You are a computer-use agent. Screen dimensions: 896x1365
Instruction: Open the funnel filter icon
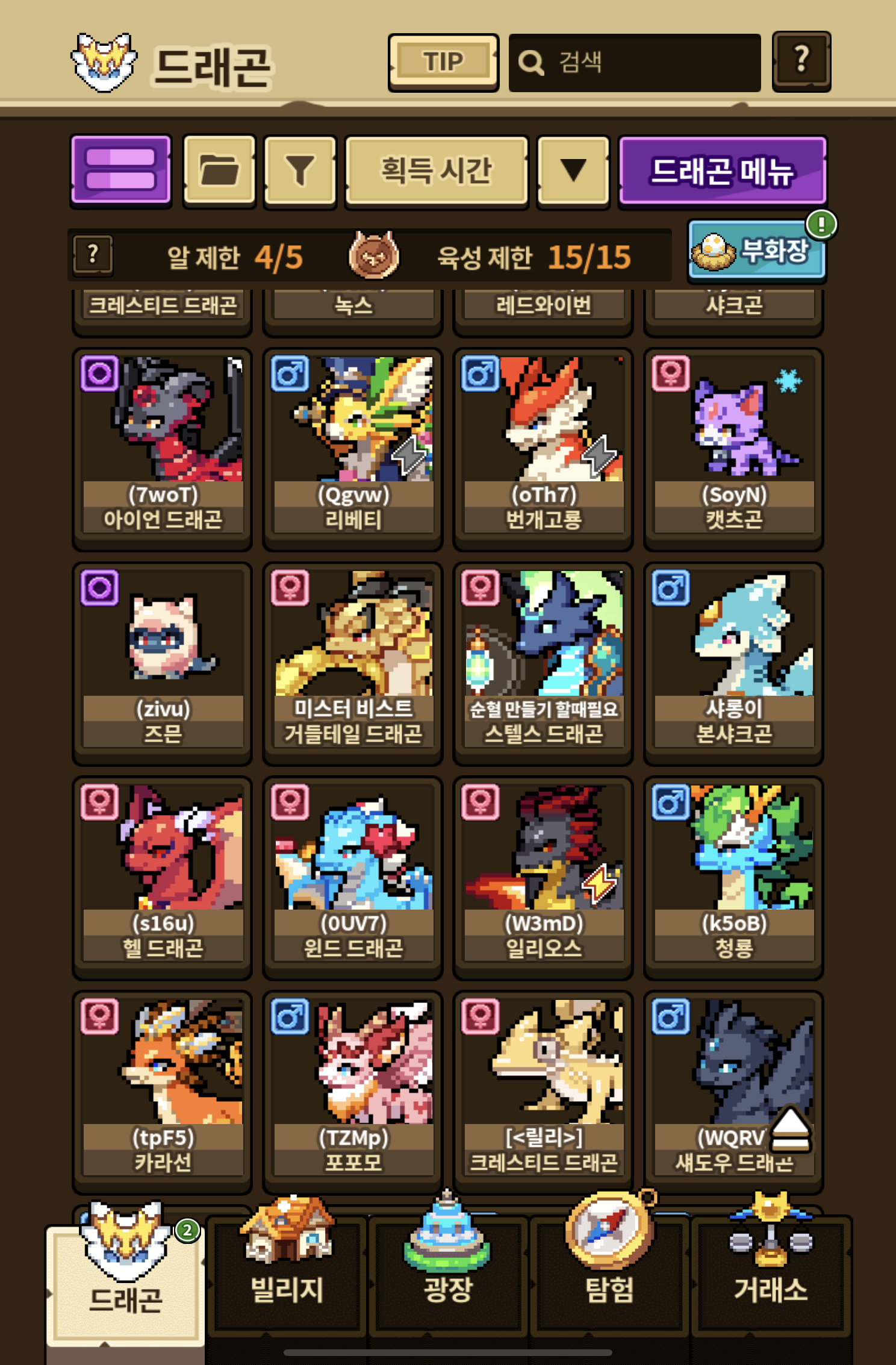300,170
